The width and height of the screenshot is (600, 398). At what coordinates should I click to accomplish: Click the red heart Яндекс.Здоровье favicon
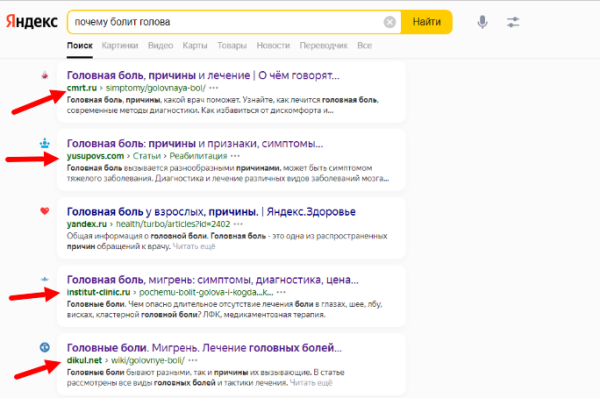[45, 211]
